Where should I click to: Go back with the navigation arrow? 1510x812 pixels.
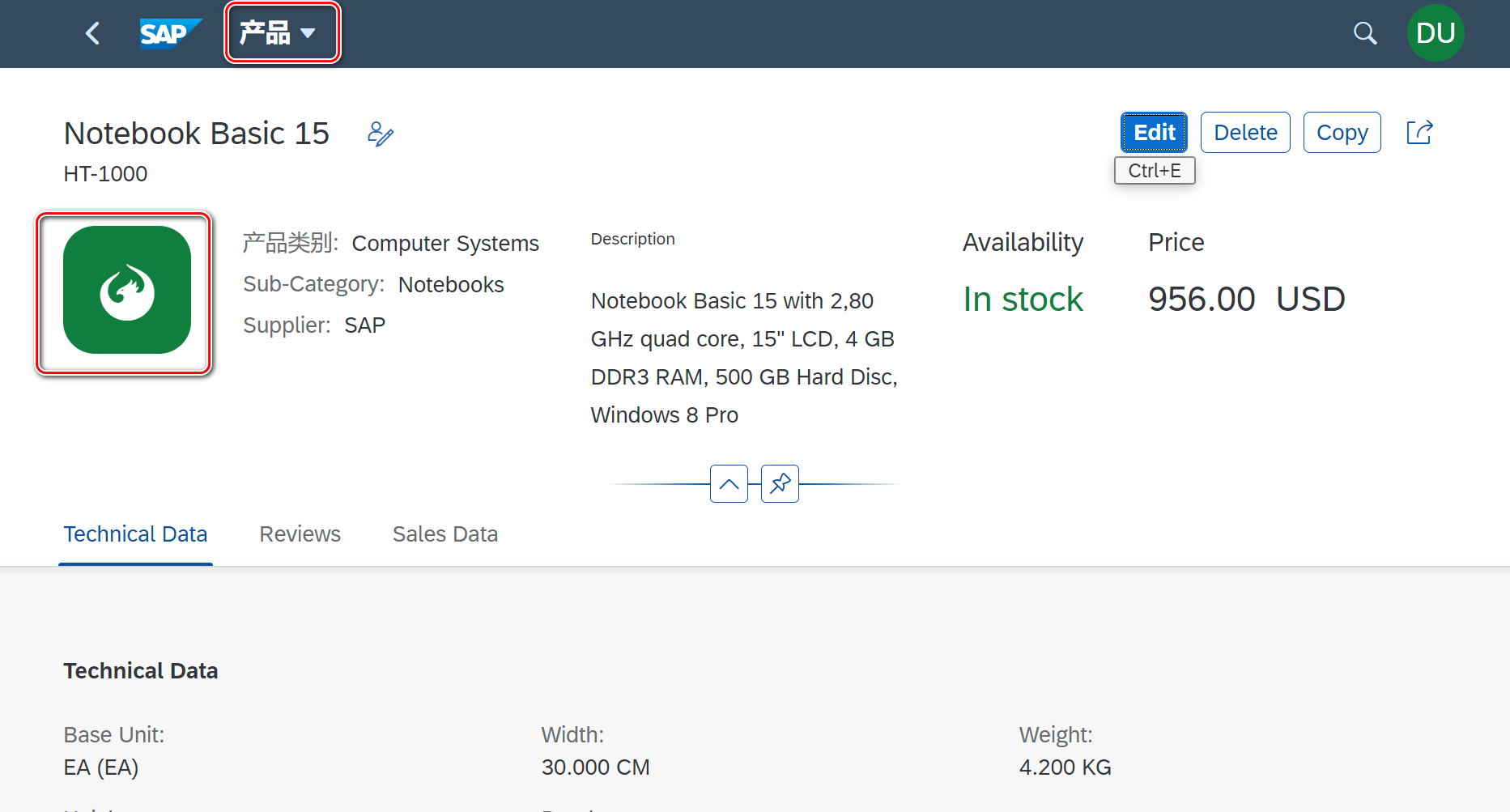(92, 33)
